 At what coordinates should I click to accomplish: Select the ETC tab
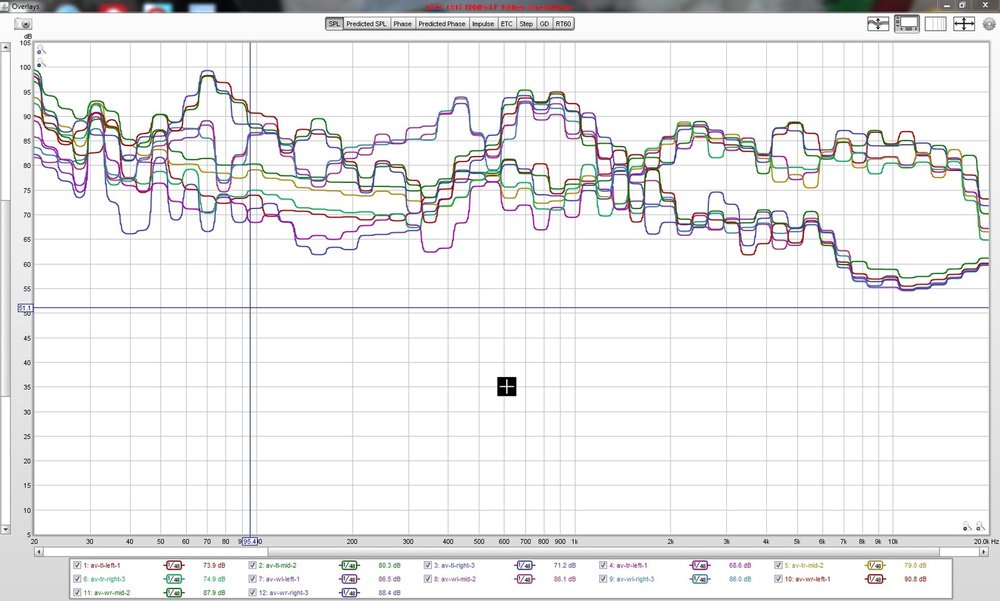point(506,24)
